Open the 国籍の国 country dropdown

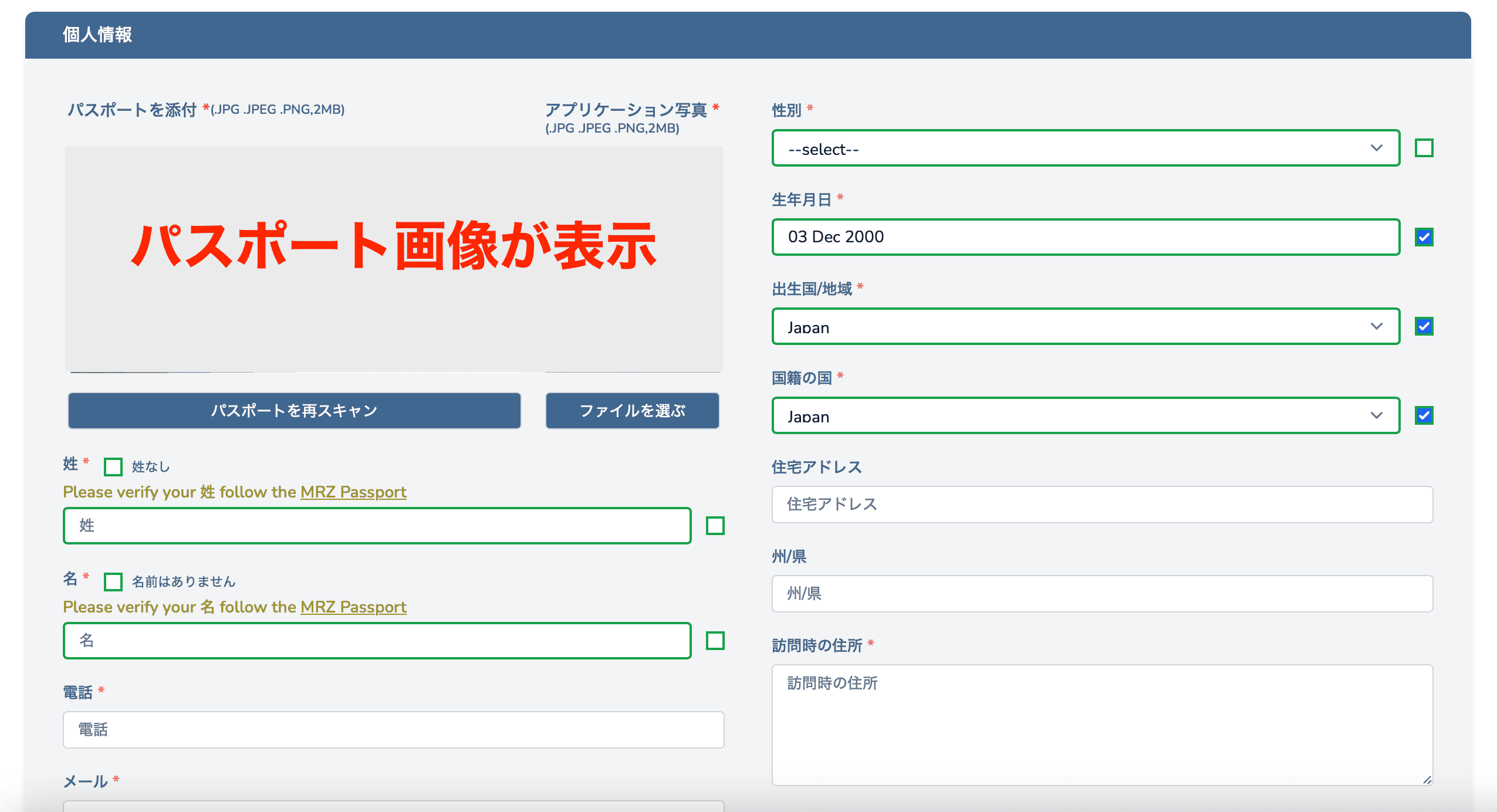(x=1085, y=416)
